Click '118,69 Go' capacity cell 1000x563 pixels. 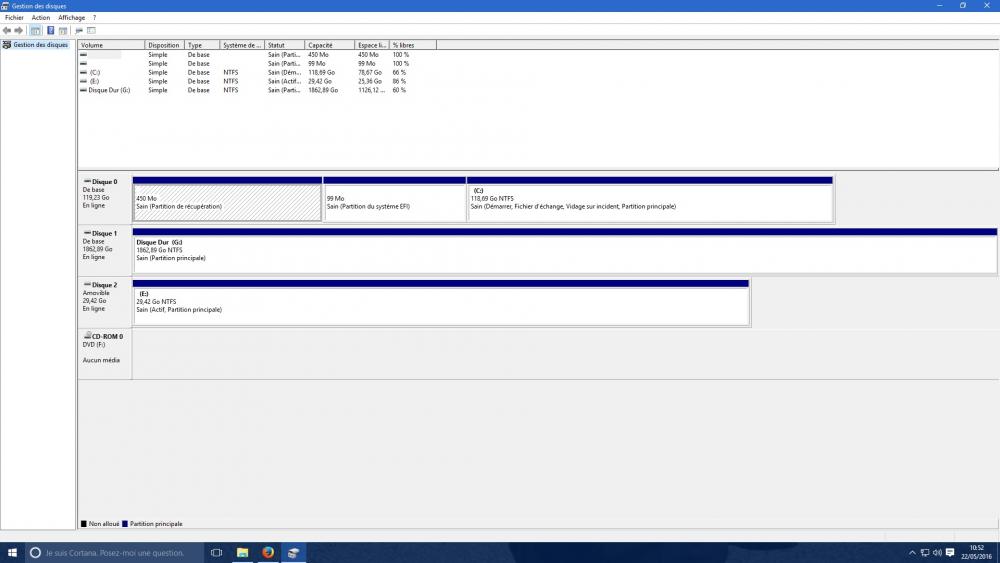tap(321, 73)
